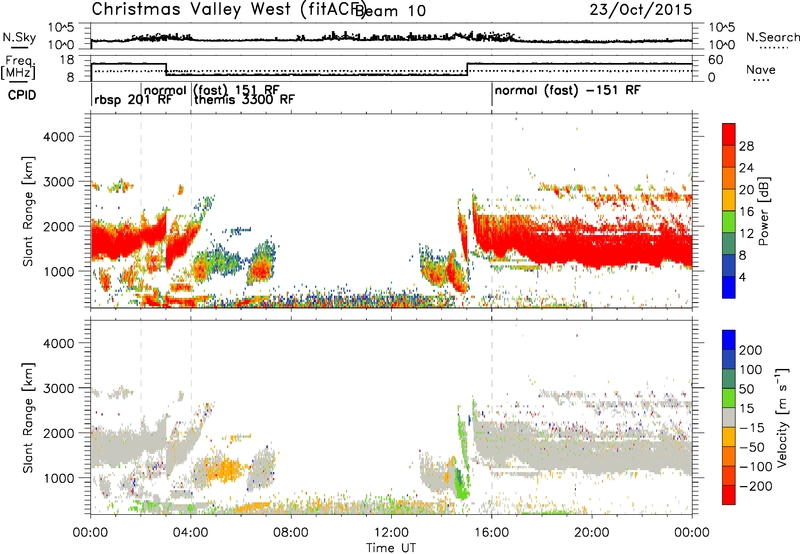Viewport: 800px width, 554px height.
Task: Click the power panel Slant Range [km] label
Action: click(28, 211)
